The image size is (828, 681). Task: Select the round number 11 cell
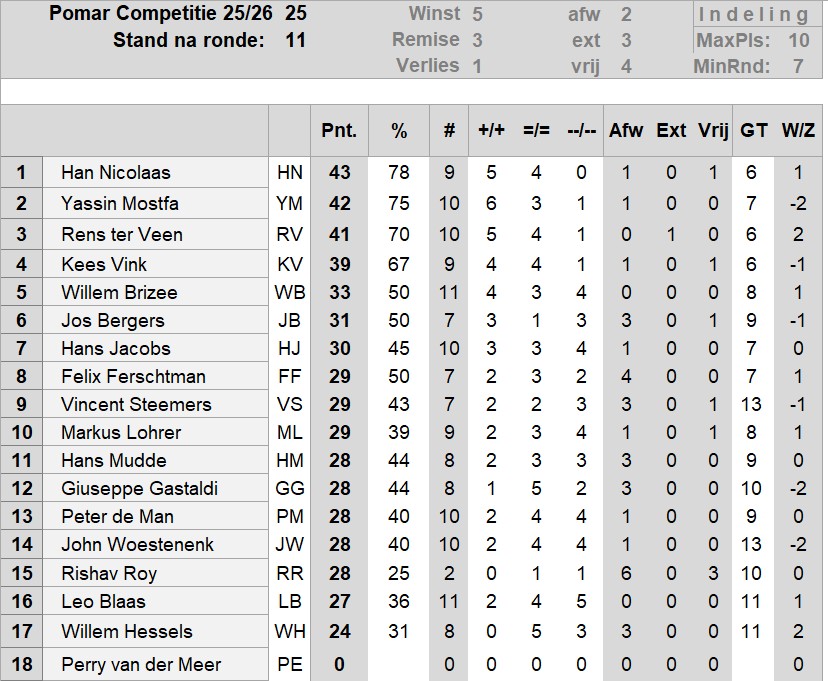[x=295, y=40]
